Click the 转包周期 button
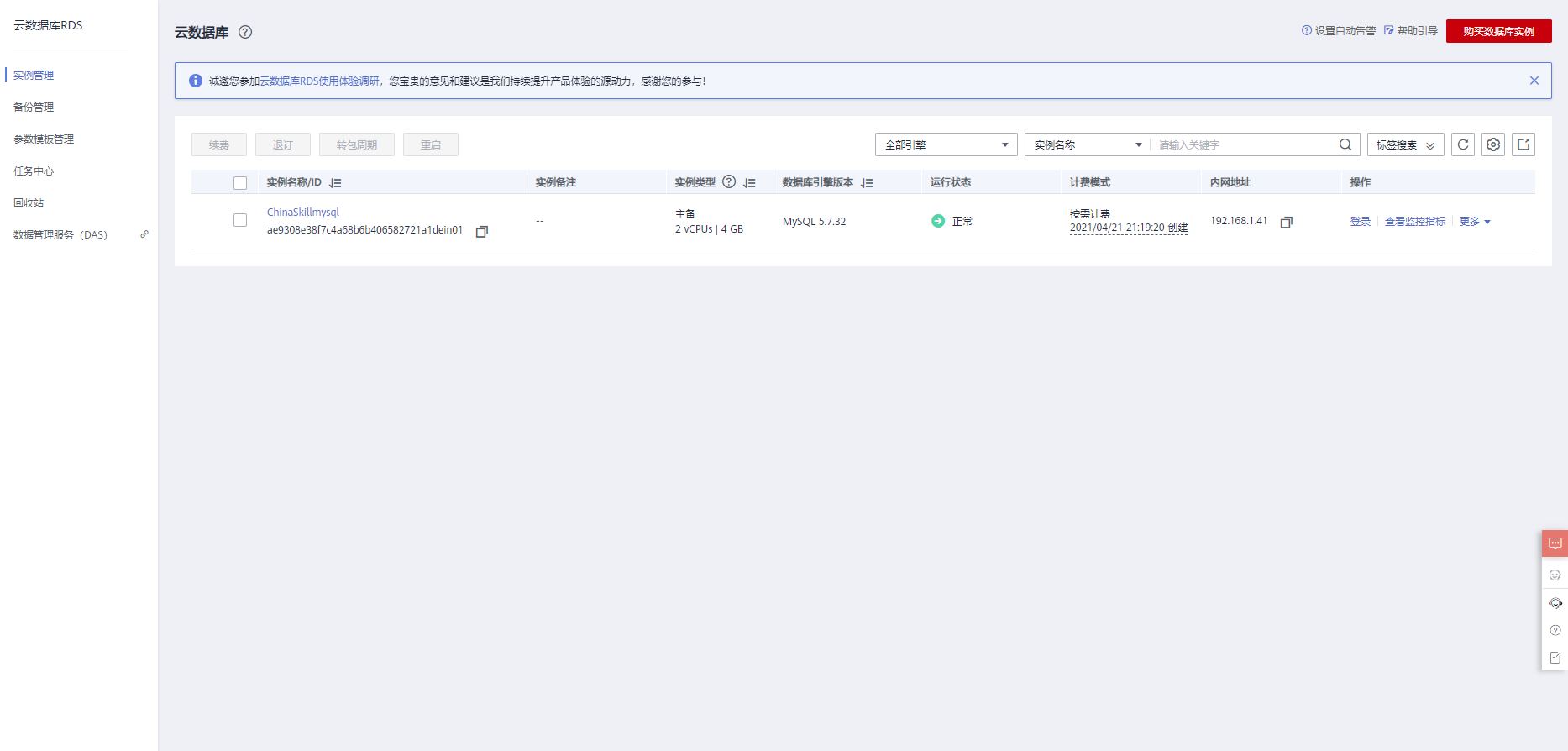1568x751 pixels. pyautogui.click(x=357, y=144)
